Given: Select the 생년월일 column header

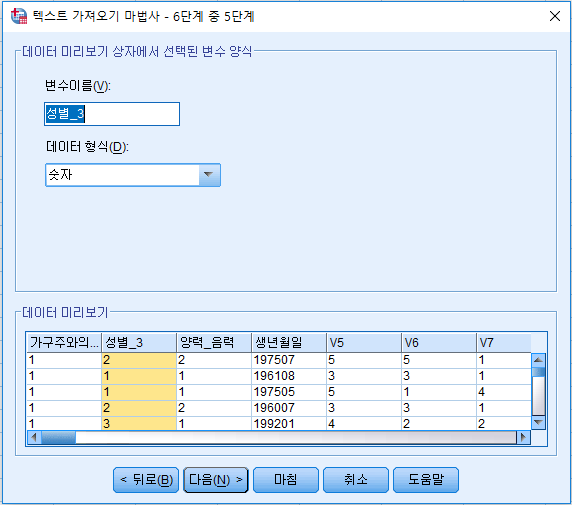Looking at the screenshot, I should (x=289, y=343).
